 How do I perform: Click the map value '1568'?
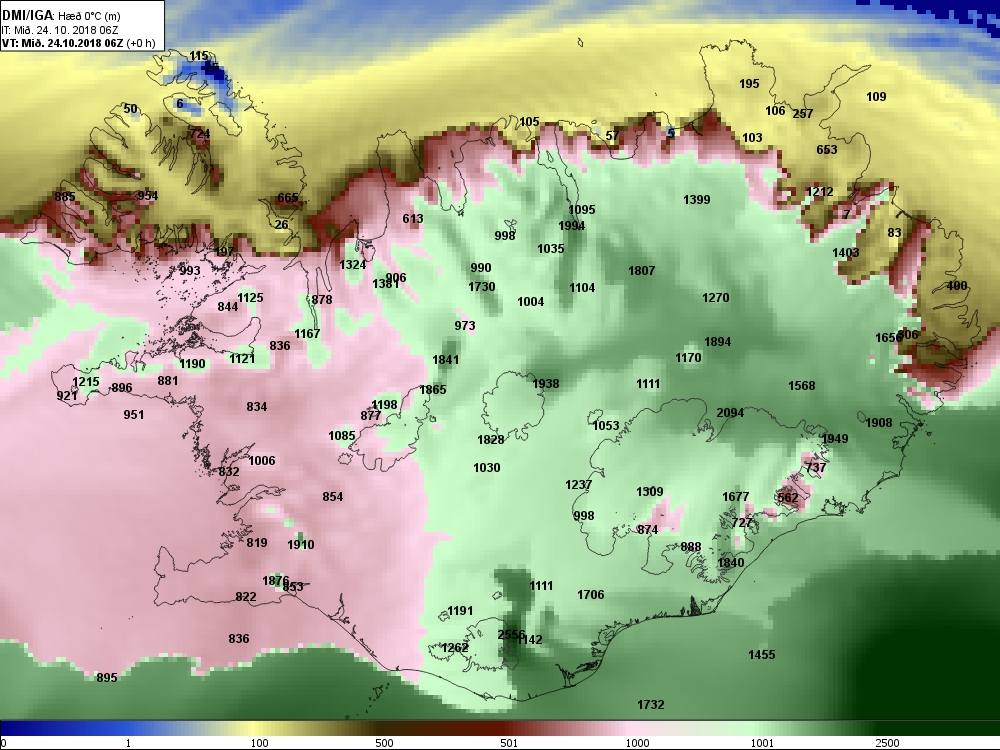[802, 385]
